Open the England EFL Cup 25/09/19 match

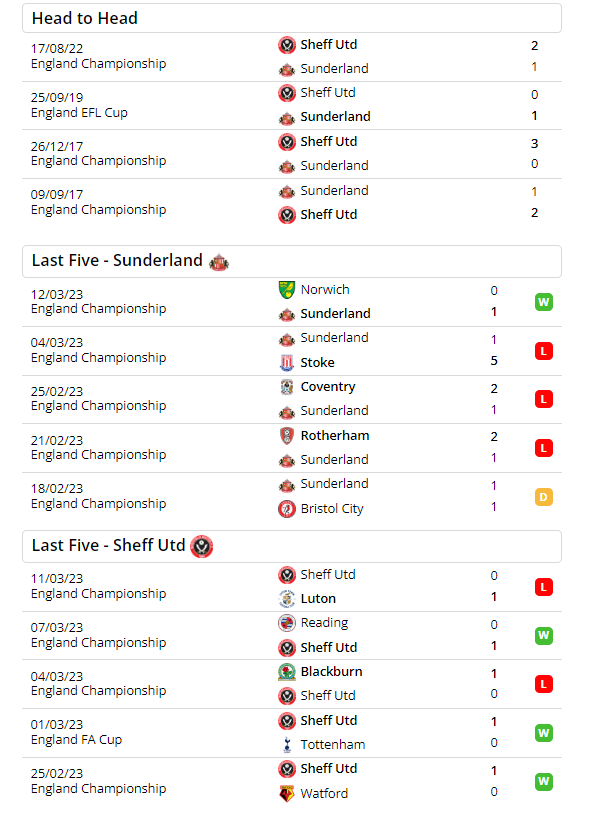tap(292, 105)
